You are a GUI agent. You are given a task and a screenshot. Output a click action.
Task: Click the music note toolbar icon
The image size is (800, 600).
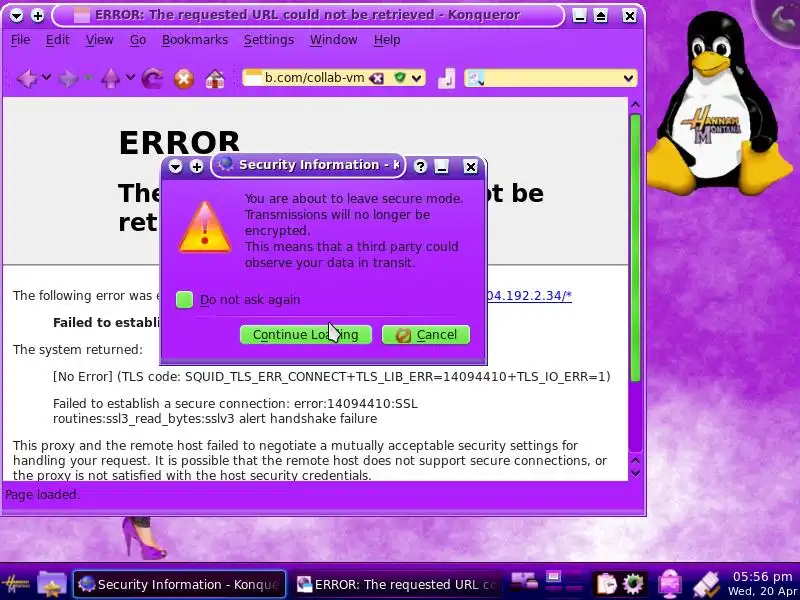(446, 79)
